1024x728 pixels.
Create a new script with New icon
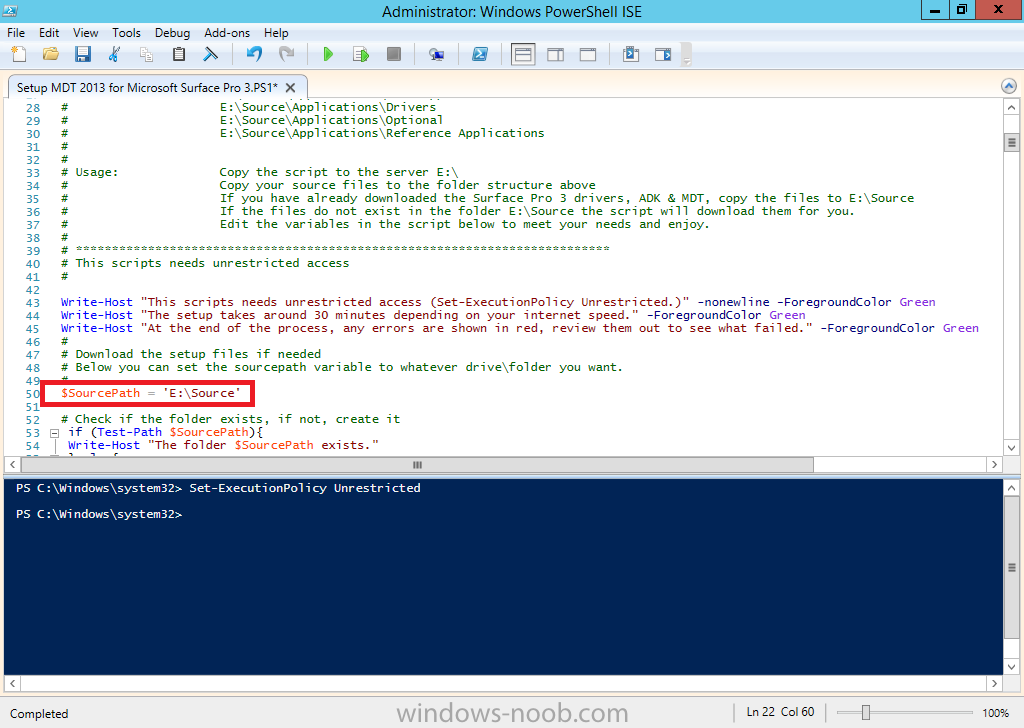(19, 54)
